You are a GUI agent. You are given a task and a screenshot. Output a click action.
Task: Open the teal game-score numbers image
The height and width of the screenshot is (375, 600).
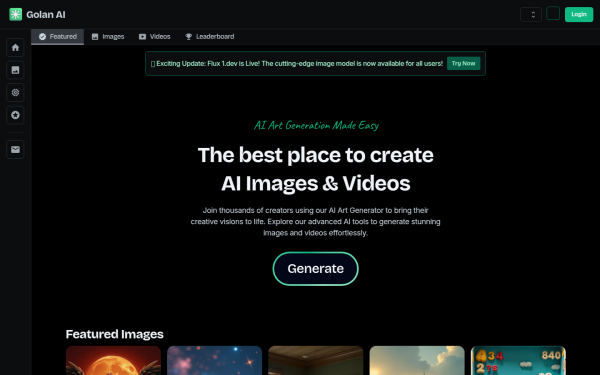518,360
